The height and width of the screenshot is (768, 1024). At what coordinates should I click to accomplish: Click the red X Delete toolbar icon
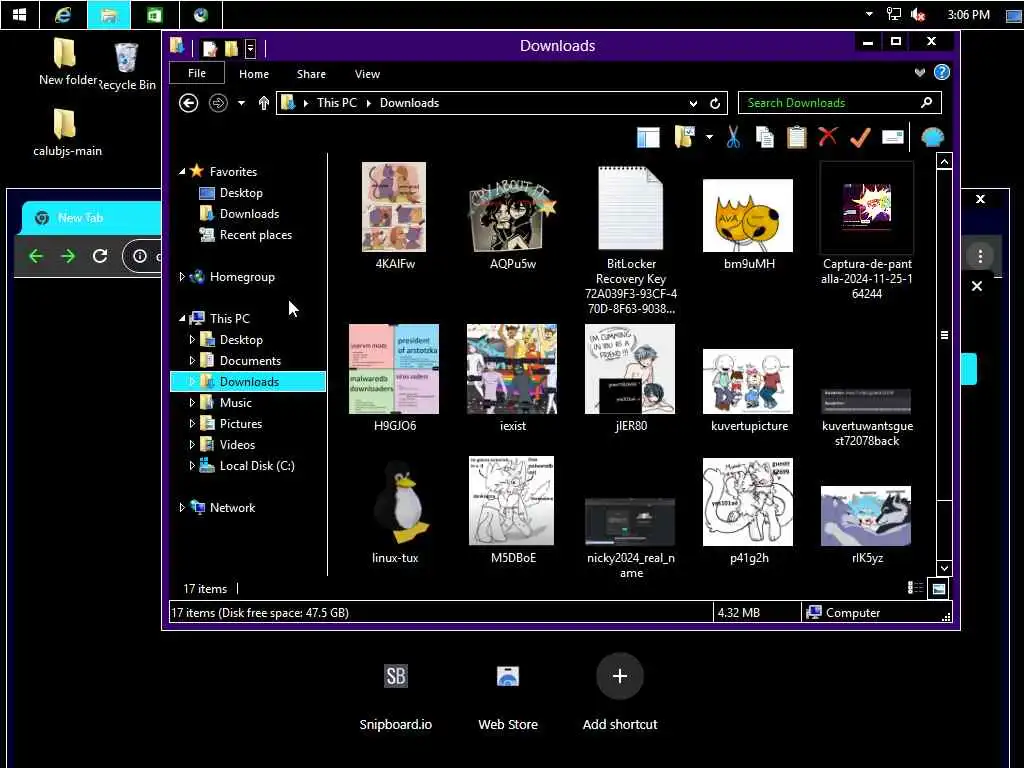(828, 136)
